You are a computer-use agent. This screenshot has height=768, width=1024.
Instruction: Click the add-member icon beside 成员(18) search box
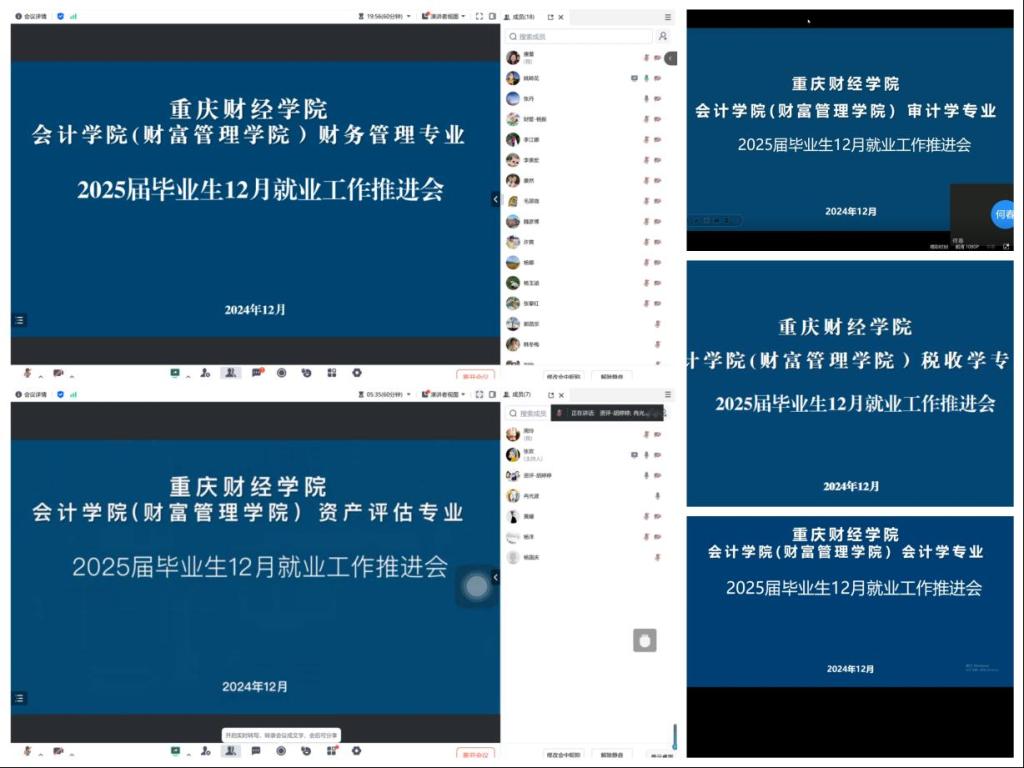pyautogui.click(x=662, y=36)
